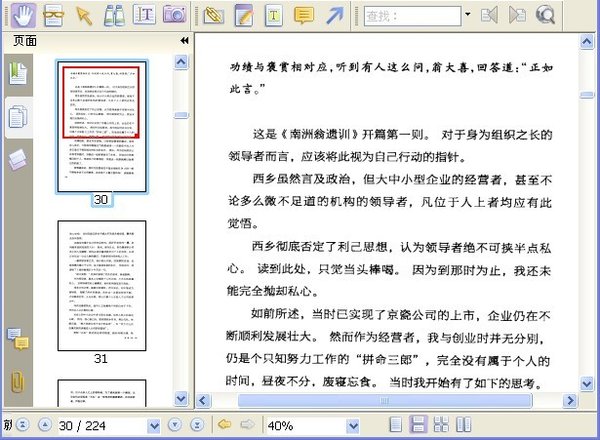The image size is (600, 440).
Task: Open the search field dropdown arrow
Action: (468, 15)
